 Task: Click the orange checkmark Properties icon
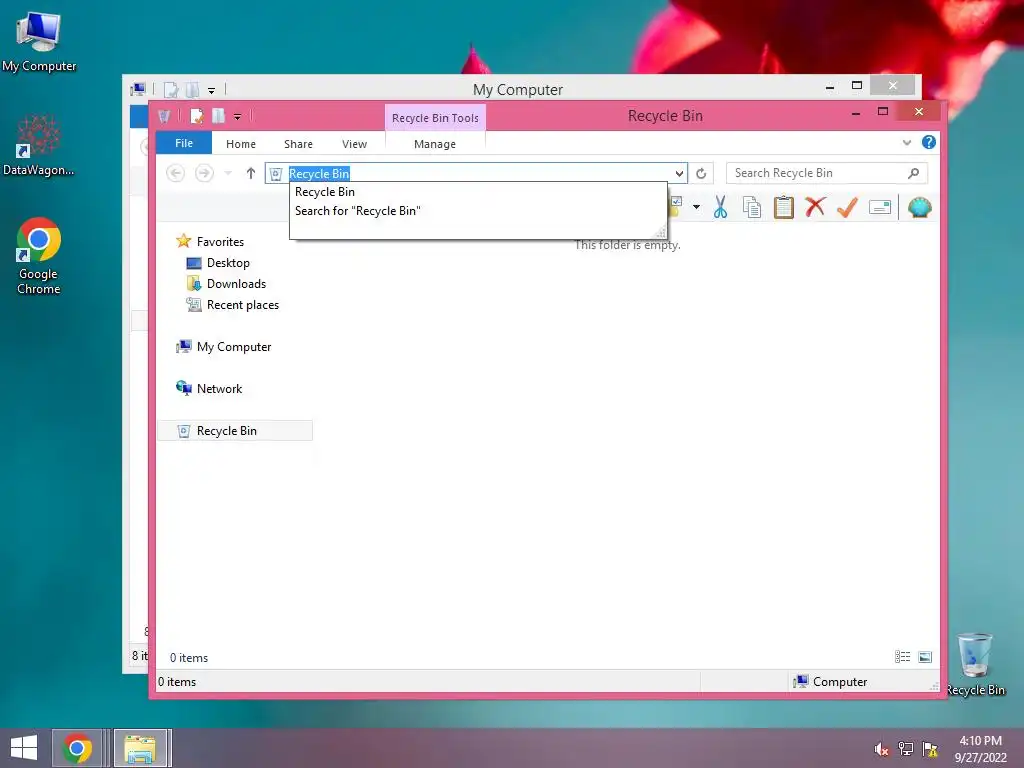[x=847, y=208]
